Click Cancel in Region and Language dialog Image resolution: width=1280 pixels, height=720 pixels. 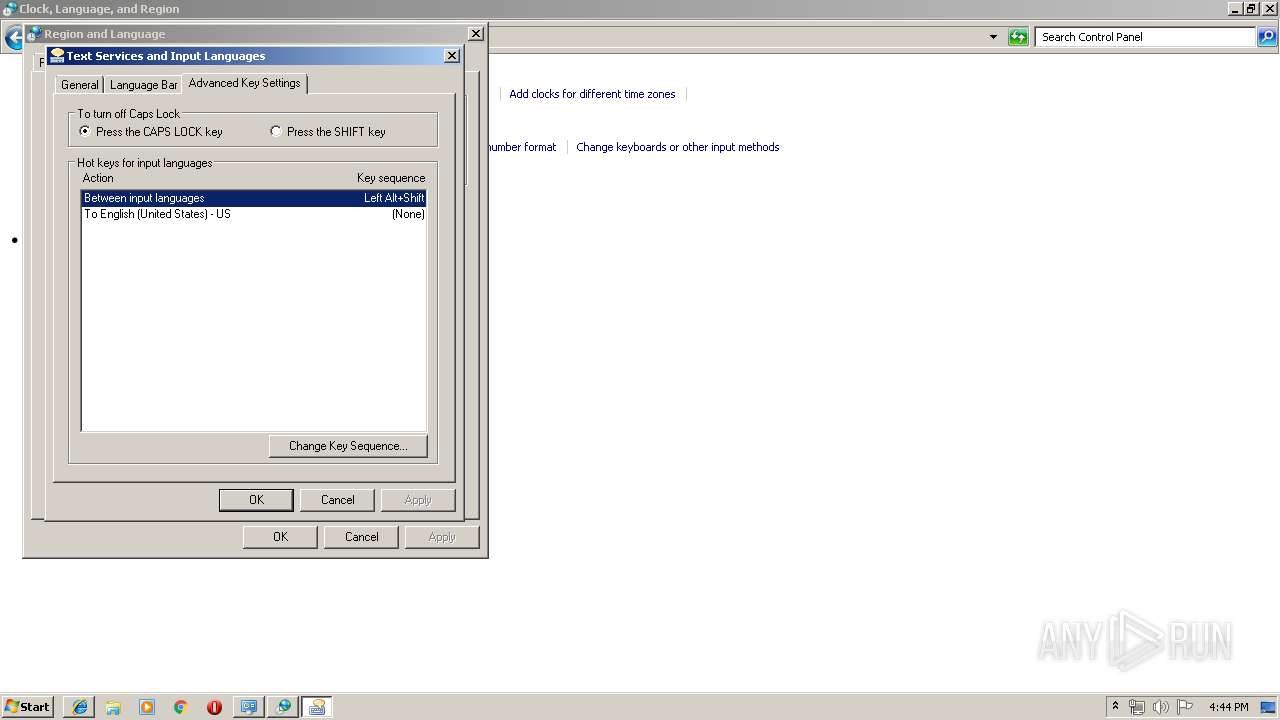coord(362,537)
